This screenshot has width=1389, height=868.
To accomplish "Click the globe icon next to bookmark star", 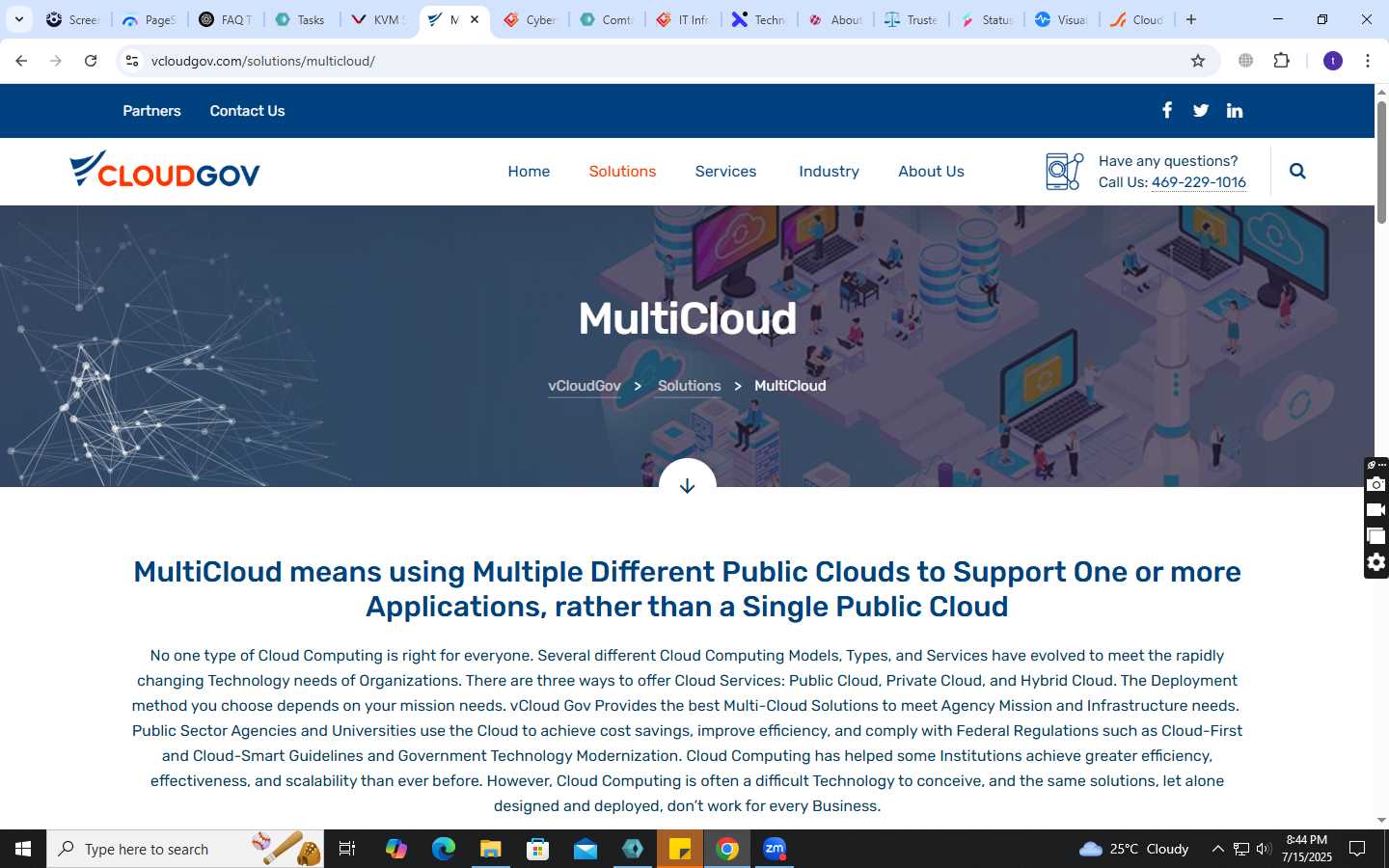I will point(1246,61).
